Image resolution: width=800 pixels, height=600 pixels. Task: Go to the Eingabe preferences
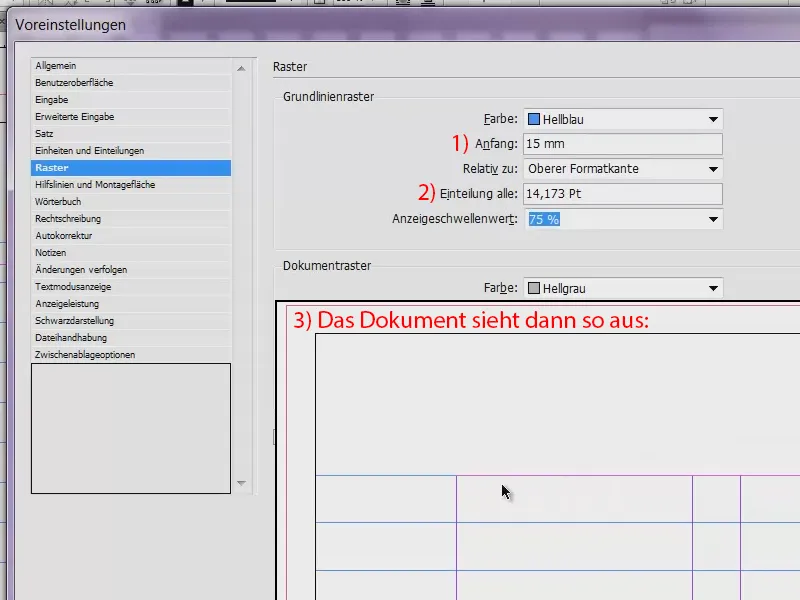(131, 99)
